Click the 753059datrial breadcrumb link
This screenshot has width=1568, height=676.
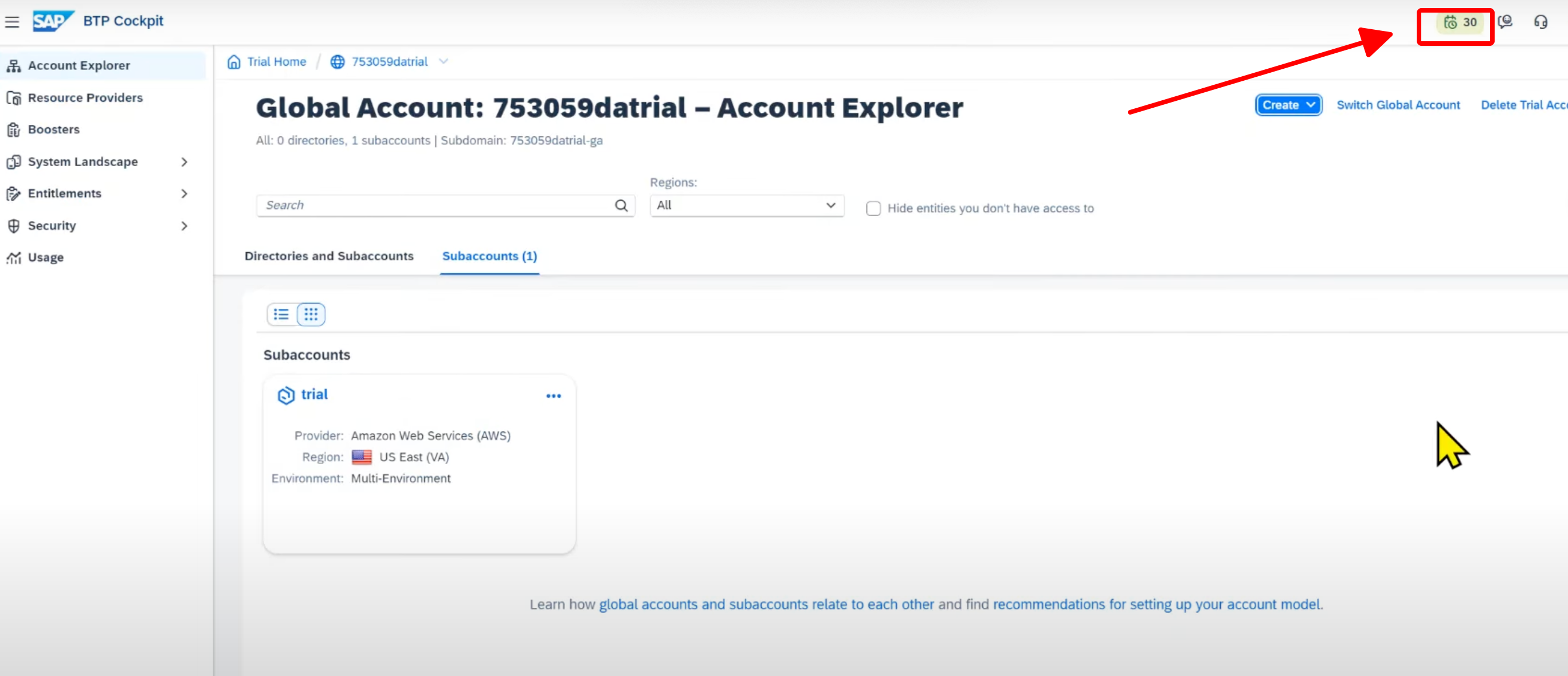click(x=390, y=61)
